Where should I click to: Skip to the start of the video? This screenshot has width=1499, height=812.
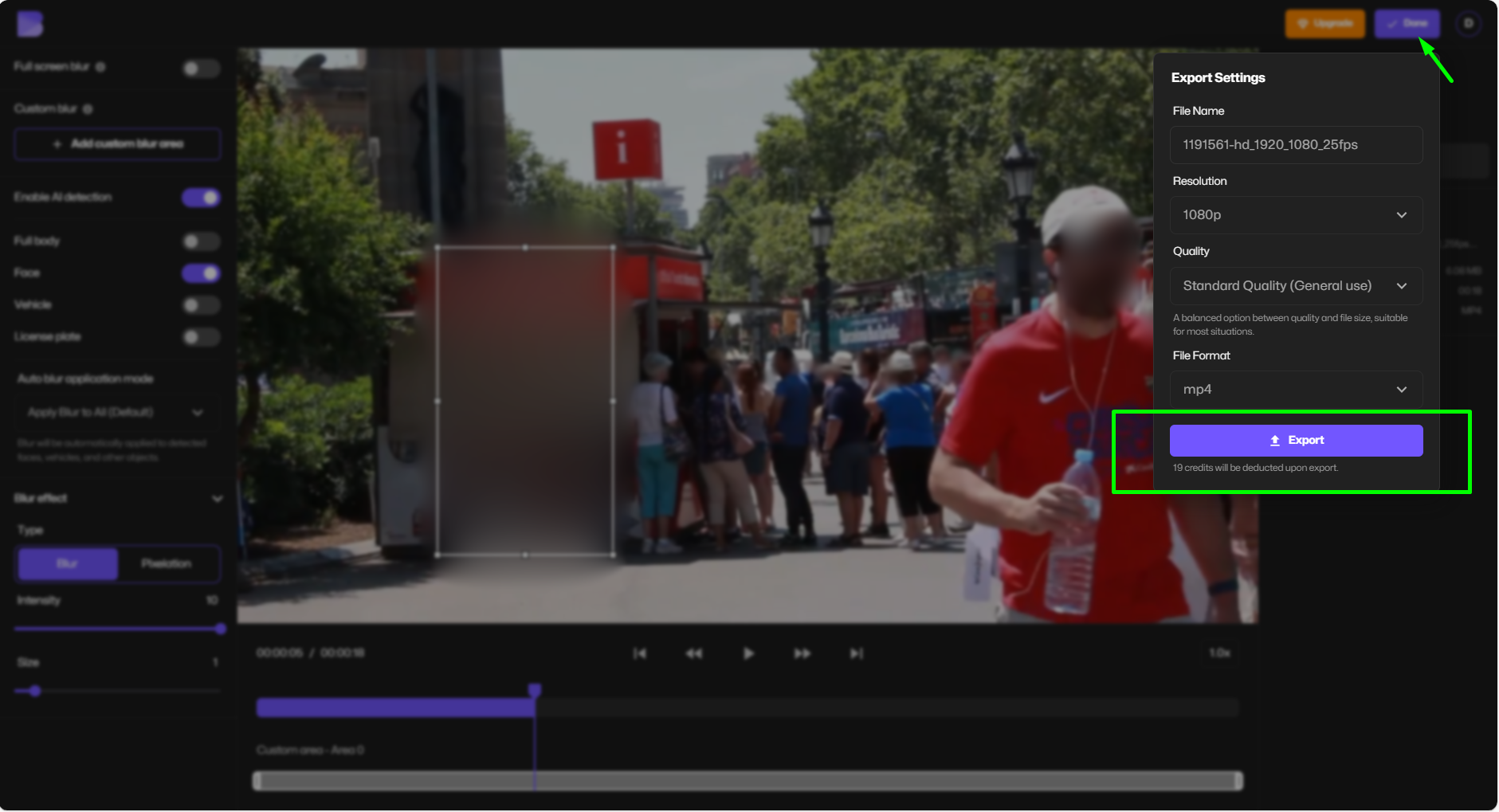click(x=639, y=653)
